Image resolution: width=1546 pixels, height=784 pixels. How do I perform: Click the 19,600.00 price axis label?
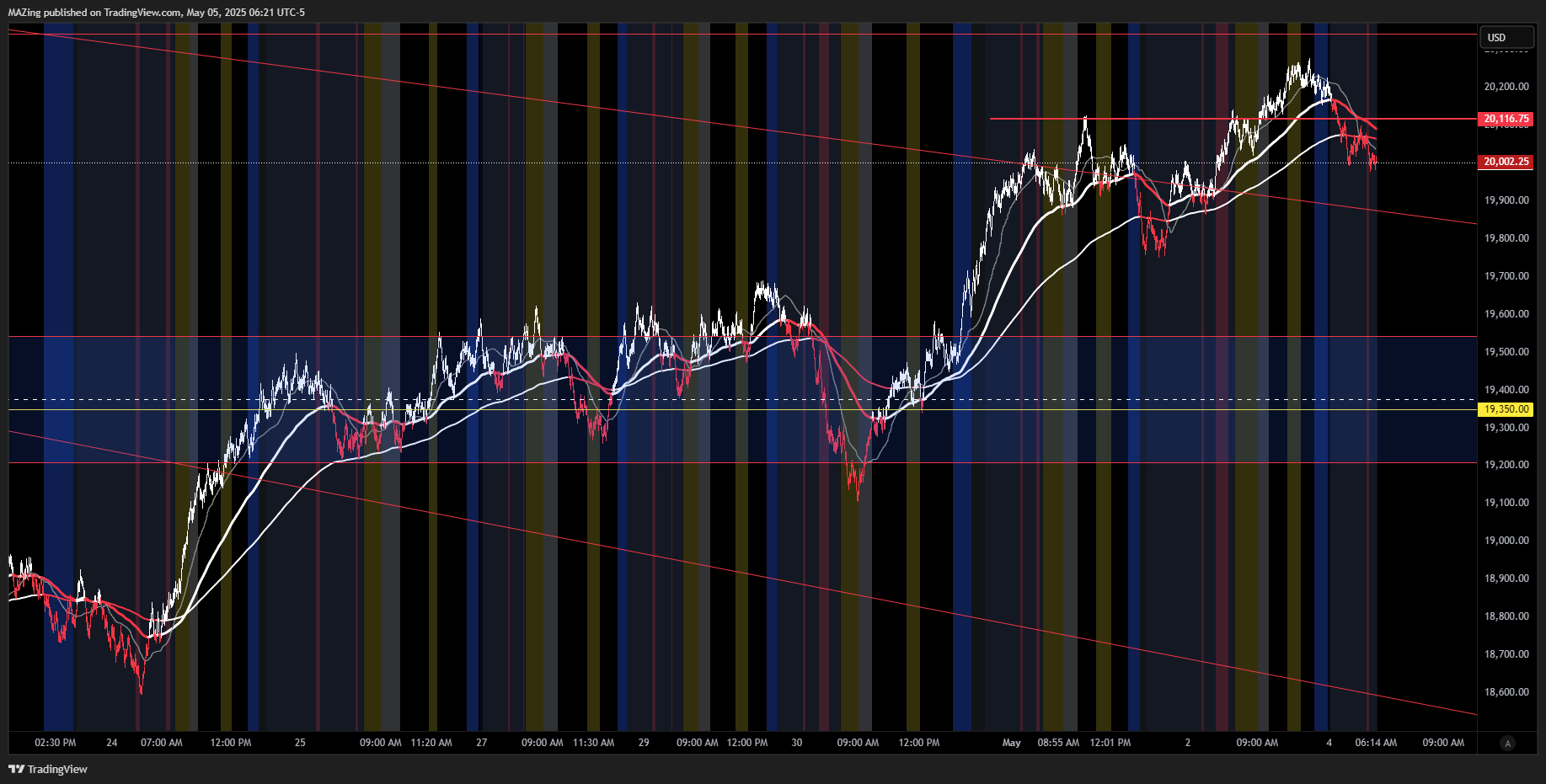[1506, 314]
